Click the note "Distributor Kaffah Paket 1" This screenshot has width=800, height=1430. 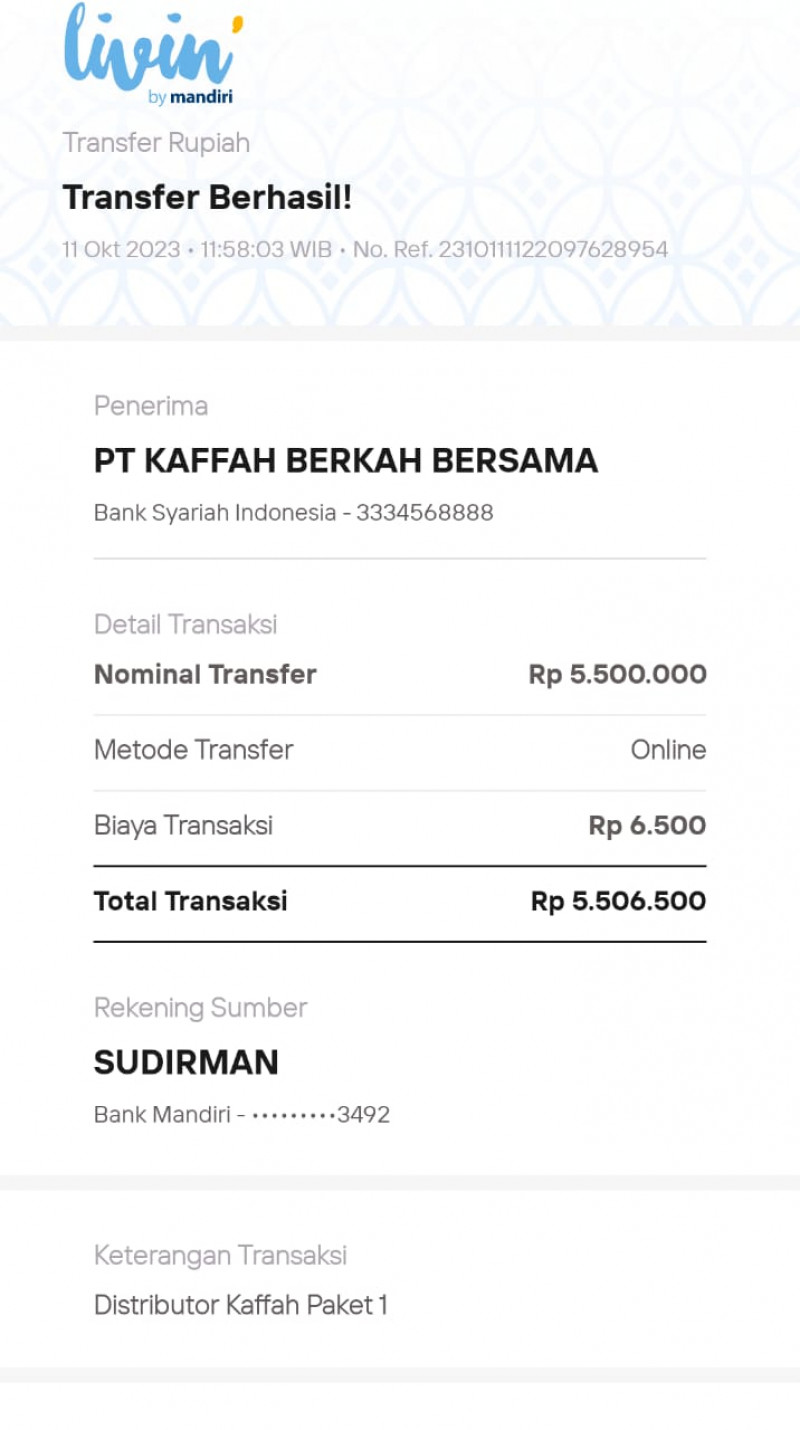[x=240, y=1305]
